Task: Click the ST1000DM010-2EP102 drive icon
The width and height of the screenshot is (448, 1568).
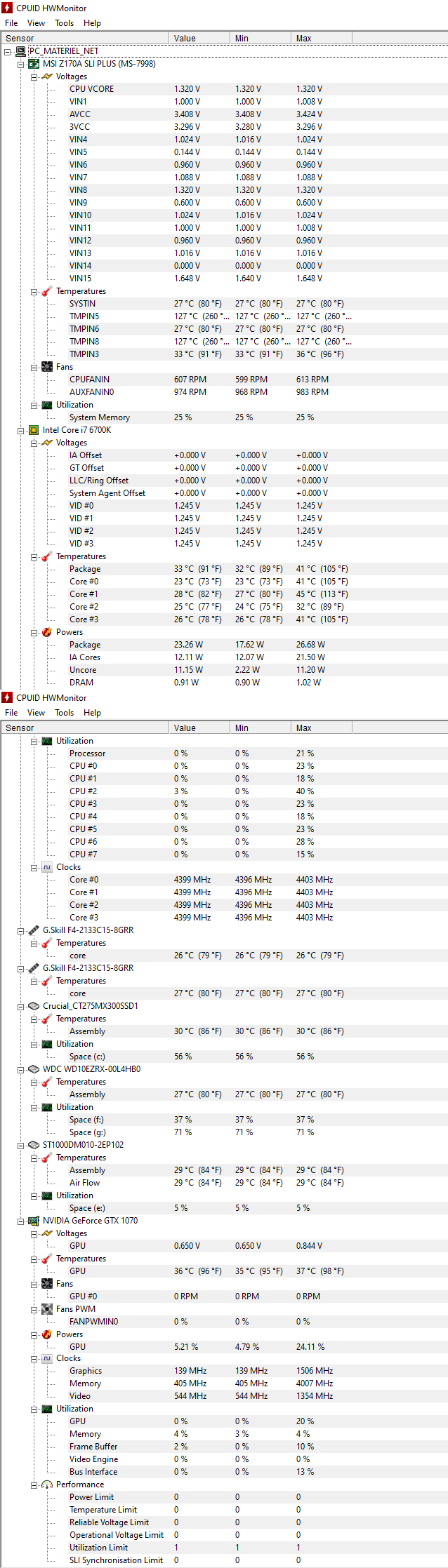Action: (x=33, y=1145)
